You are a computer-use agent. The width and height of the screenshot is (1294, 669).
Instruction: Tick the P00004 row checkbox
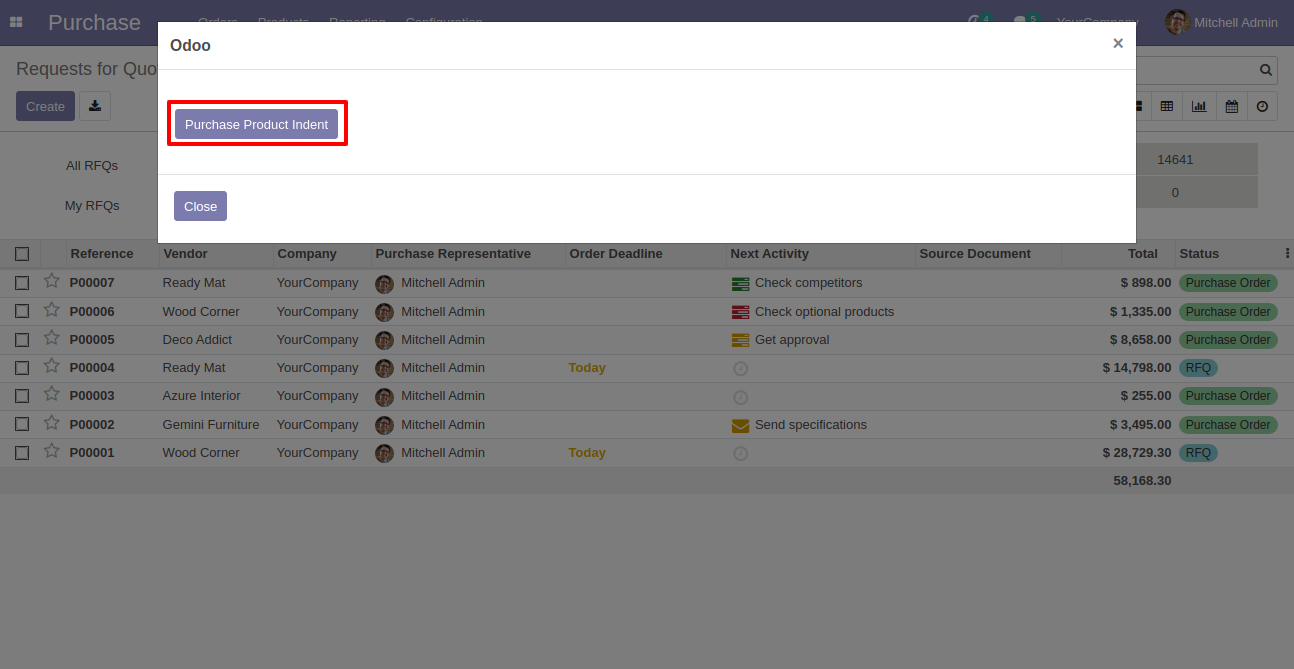pyautogui.click(x=22, y=368)
